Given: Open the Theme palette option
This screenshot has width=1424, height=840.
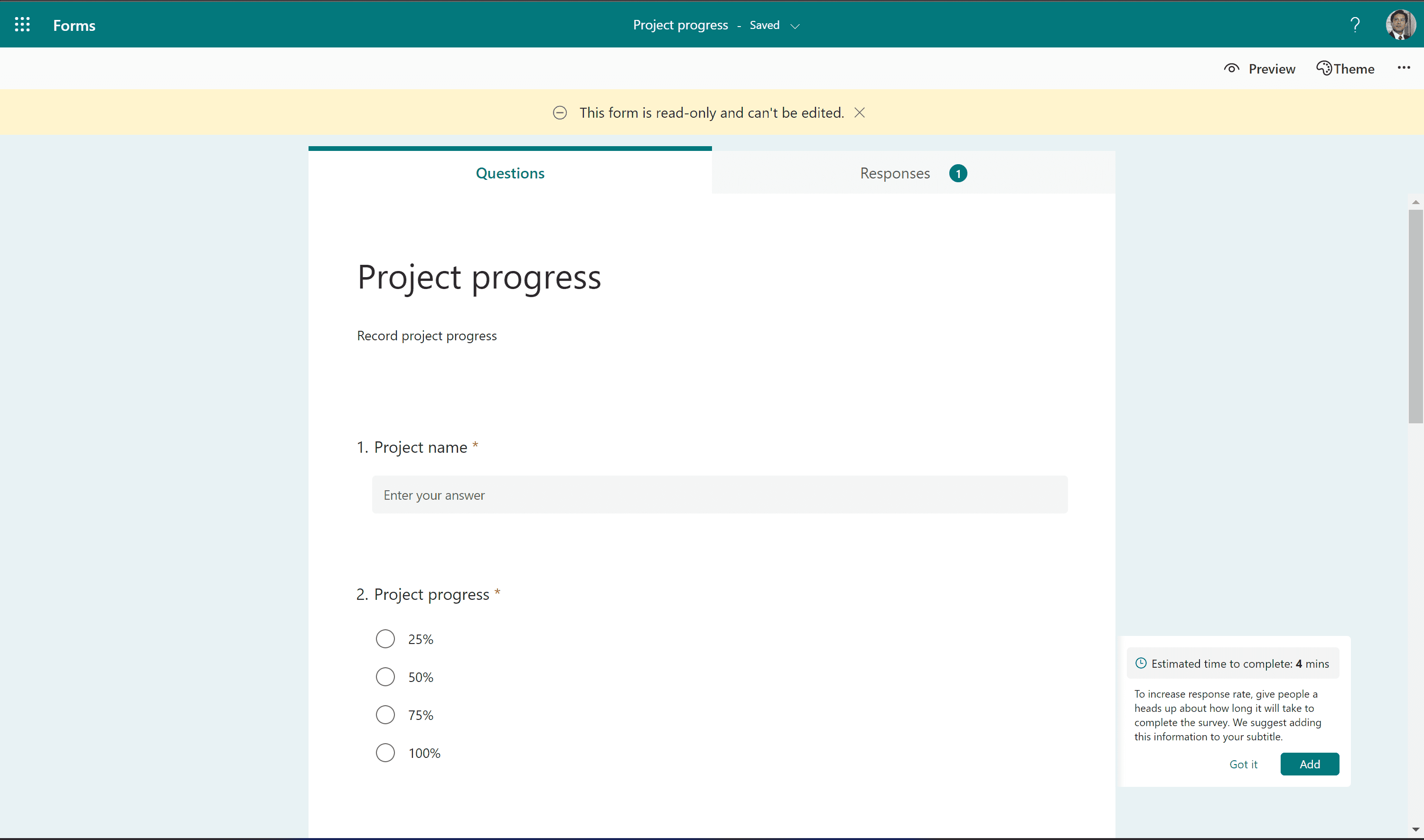Looking at the screenshot, I should point(1345,68).
